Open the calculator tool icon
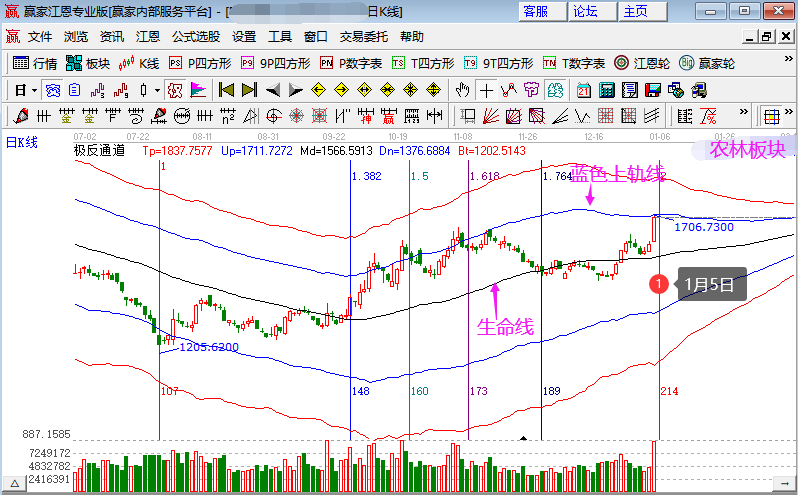The height and width of the screenshot is (495, 798). 606,91
